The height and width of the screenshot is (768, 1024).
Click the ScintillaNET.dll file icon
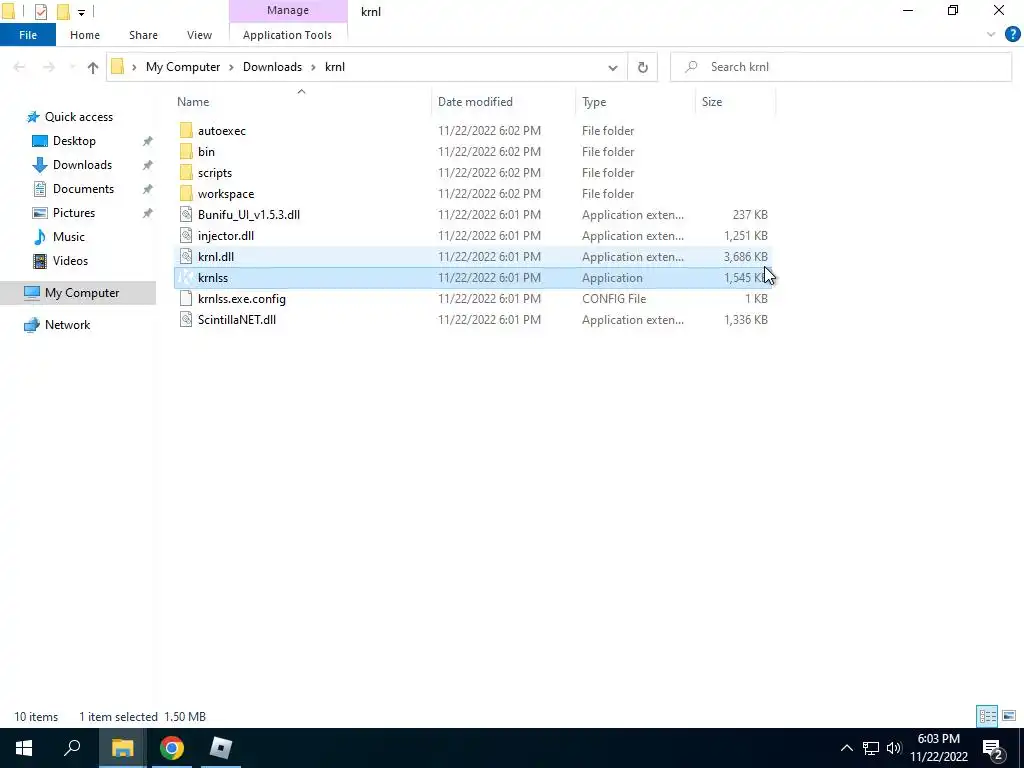point(186,319)
